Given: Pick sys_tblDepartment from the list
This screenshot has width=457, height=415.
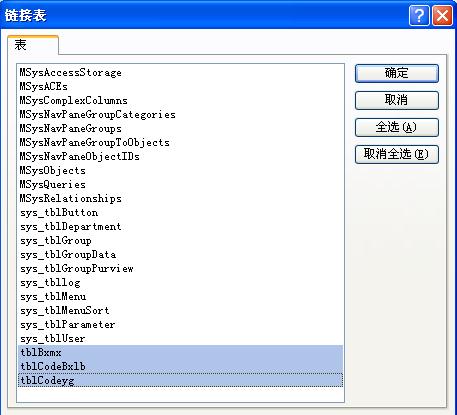Looking at the screenshot, I should tap(180, 227).
